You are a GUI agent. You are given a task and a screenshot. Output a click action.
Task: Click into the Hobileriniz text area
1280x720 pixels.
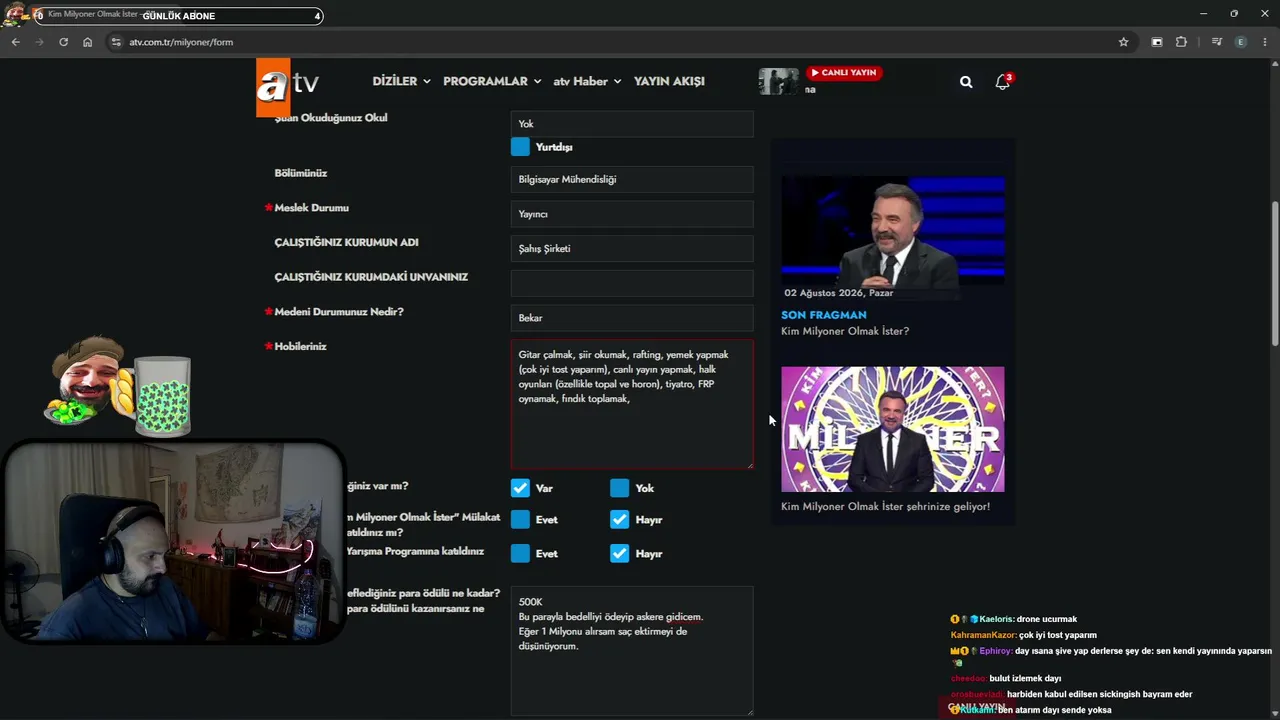coord(632,404)
